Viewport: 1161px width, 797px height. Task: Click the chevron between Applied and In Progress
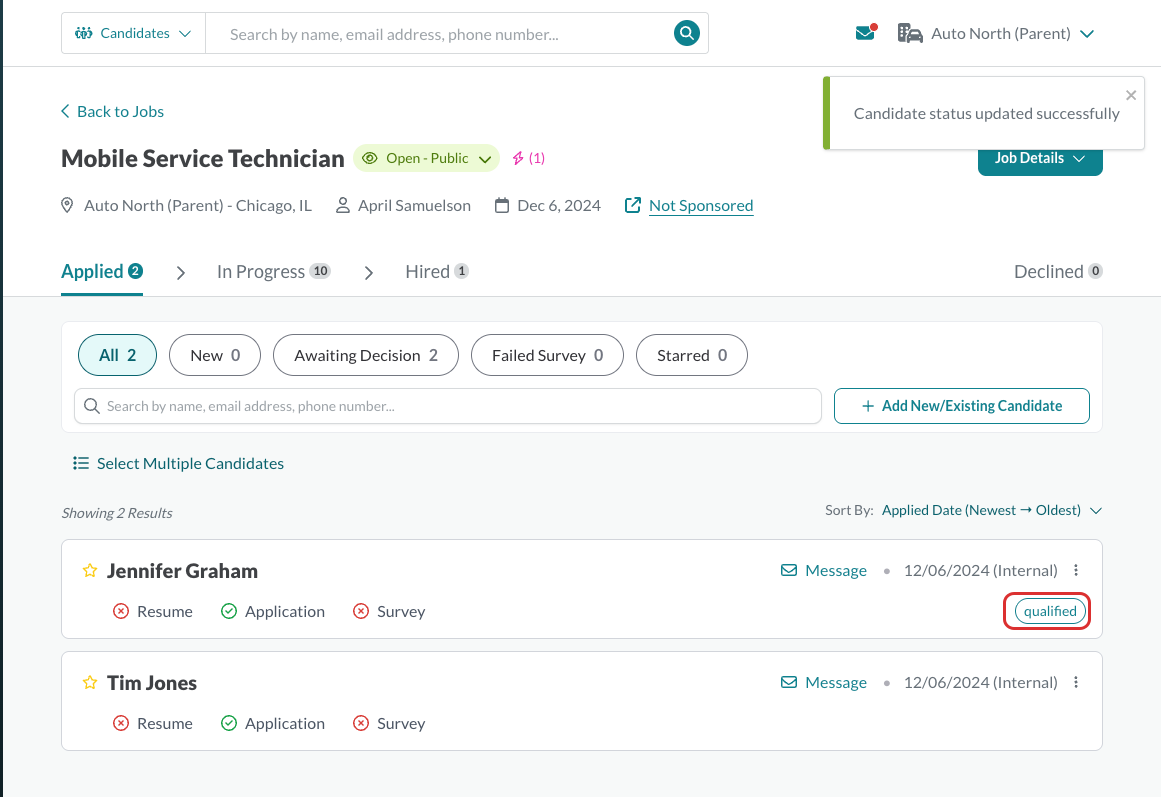[181, 273]
